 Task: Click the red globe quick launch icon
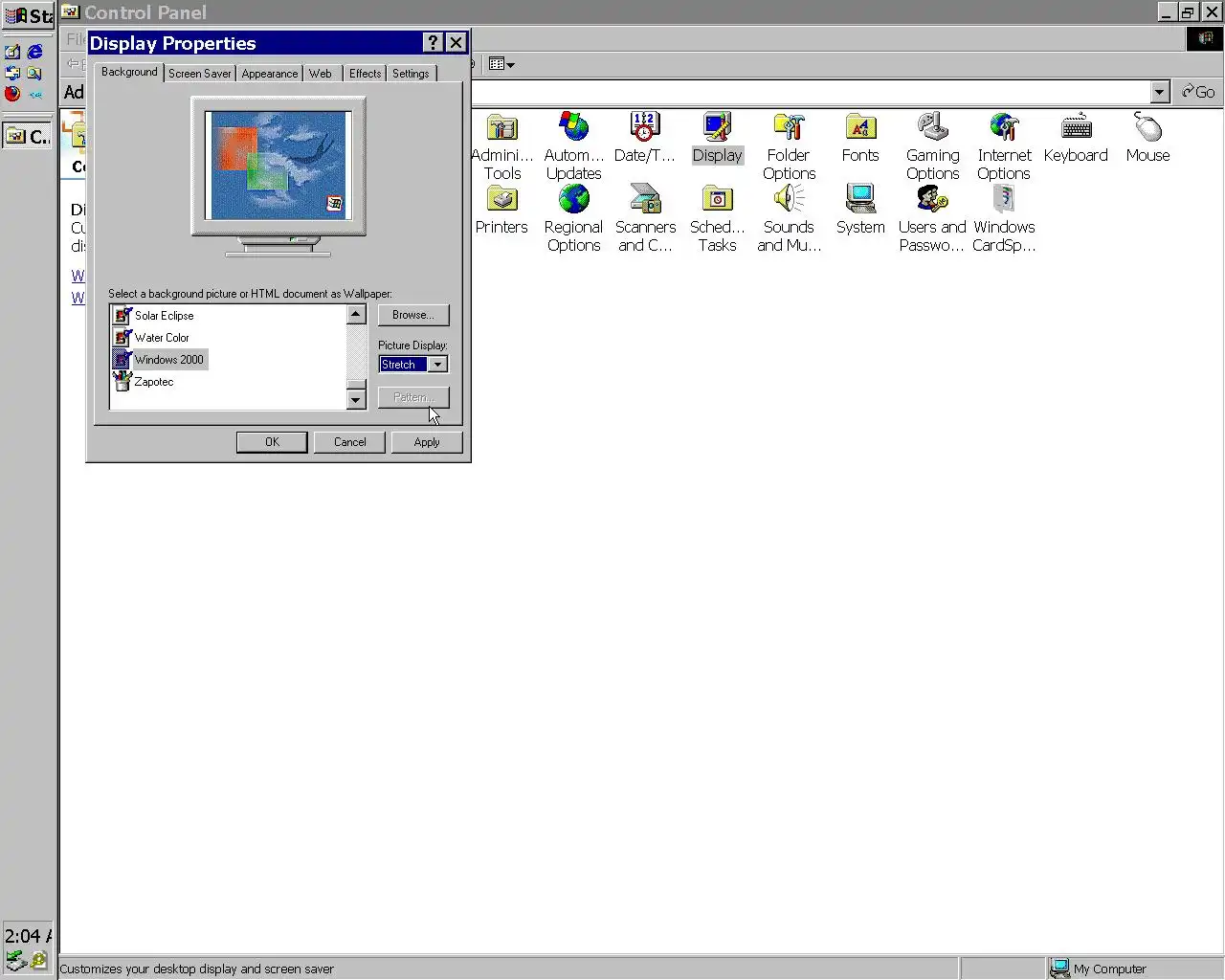[12, 94]
